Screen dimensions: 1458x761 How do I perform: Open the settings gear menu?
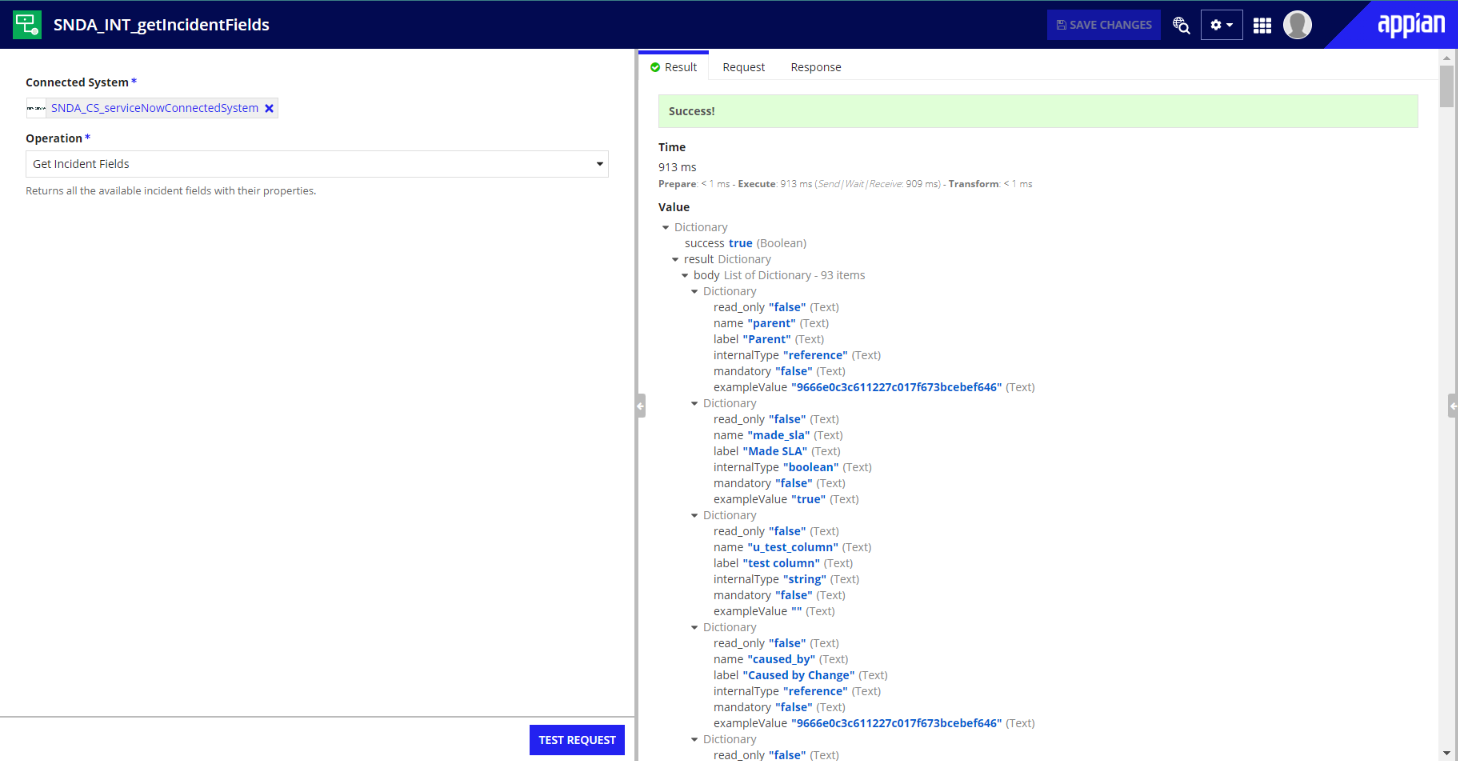tap(1221, 25)
